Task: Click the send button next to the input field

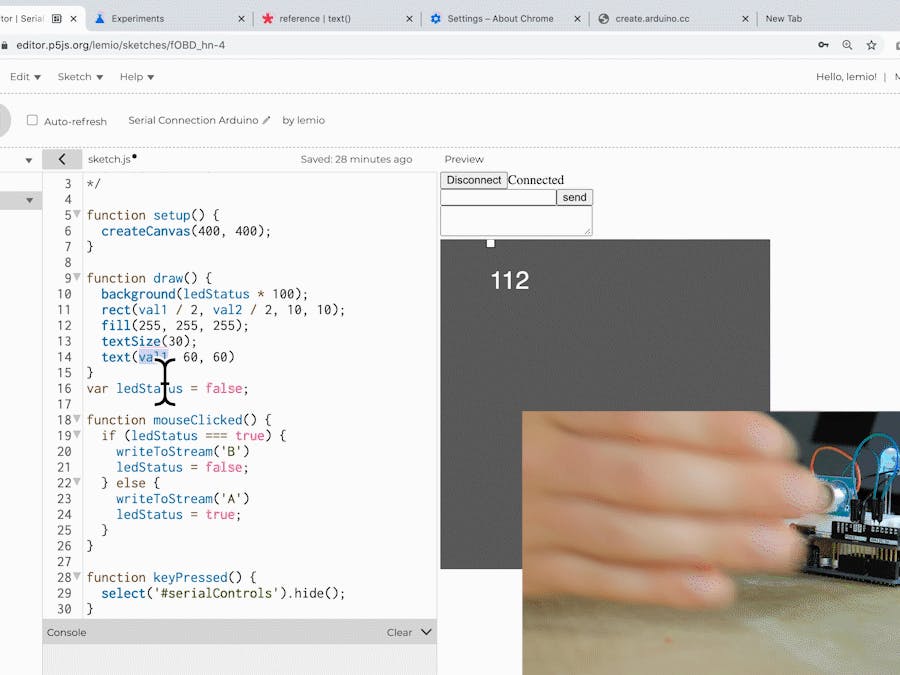Action: (x=574, y=197)
